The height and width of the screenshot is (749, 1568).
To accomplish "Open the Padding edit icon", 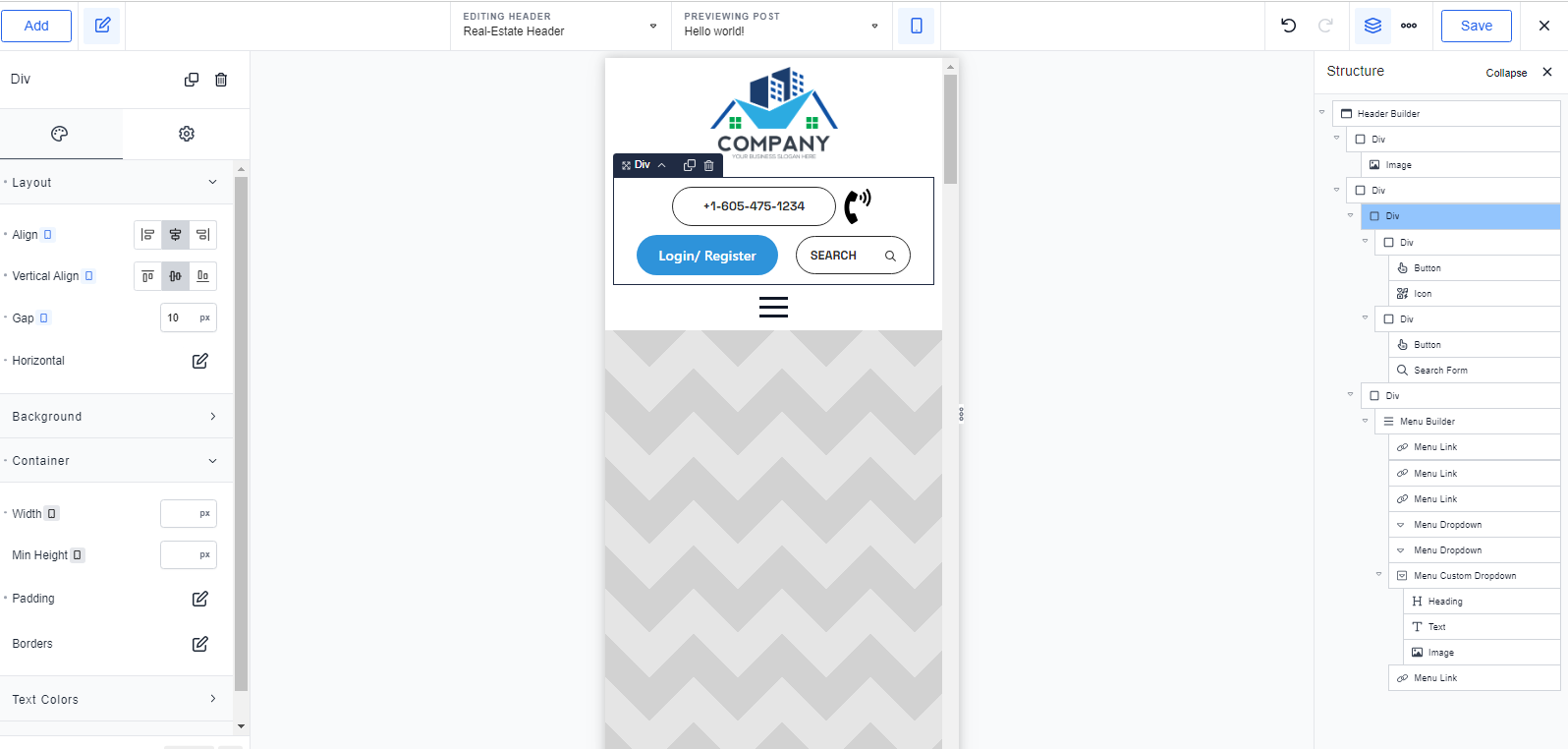I will pos(200,599).
